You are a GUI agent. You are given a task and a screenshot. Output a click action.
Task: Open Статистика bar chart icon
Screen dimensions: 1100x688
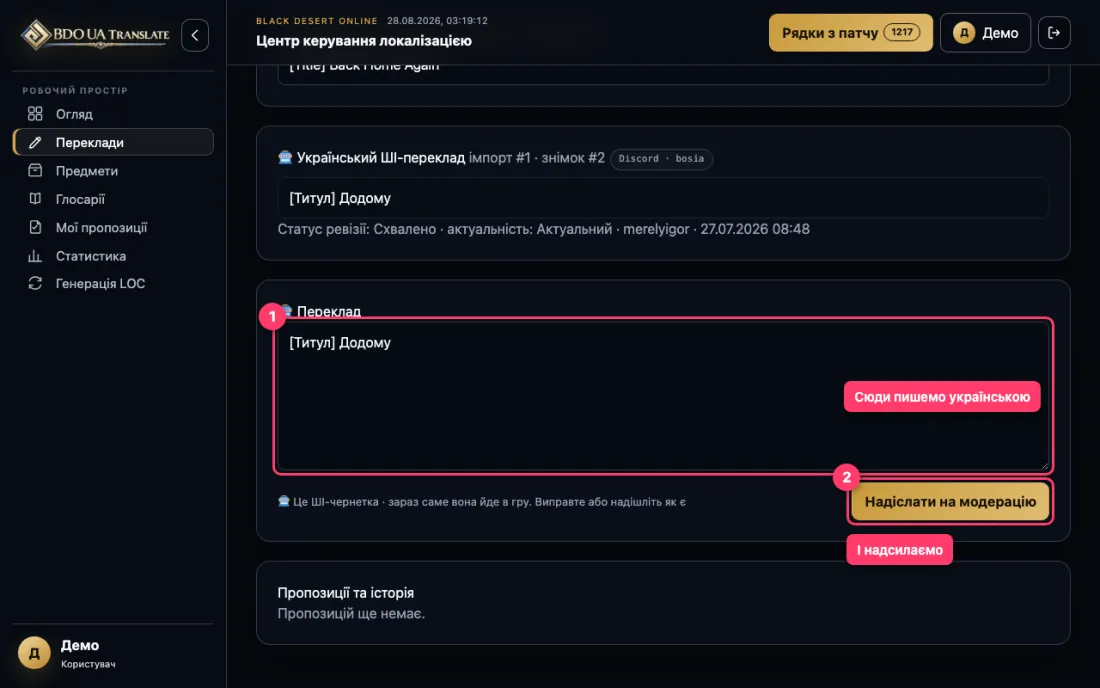(35, 256)
